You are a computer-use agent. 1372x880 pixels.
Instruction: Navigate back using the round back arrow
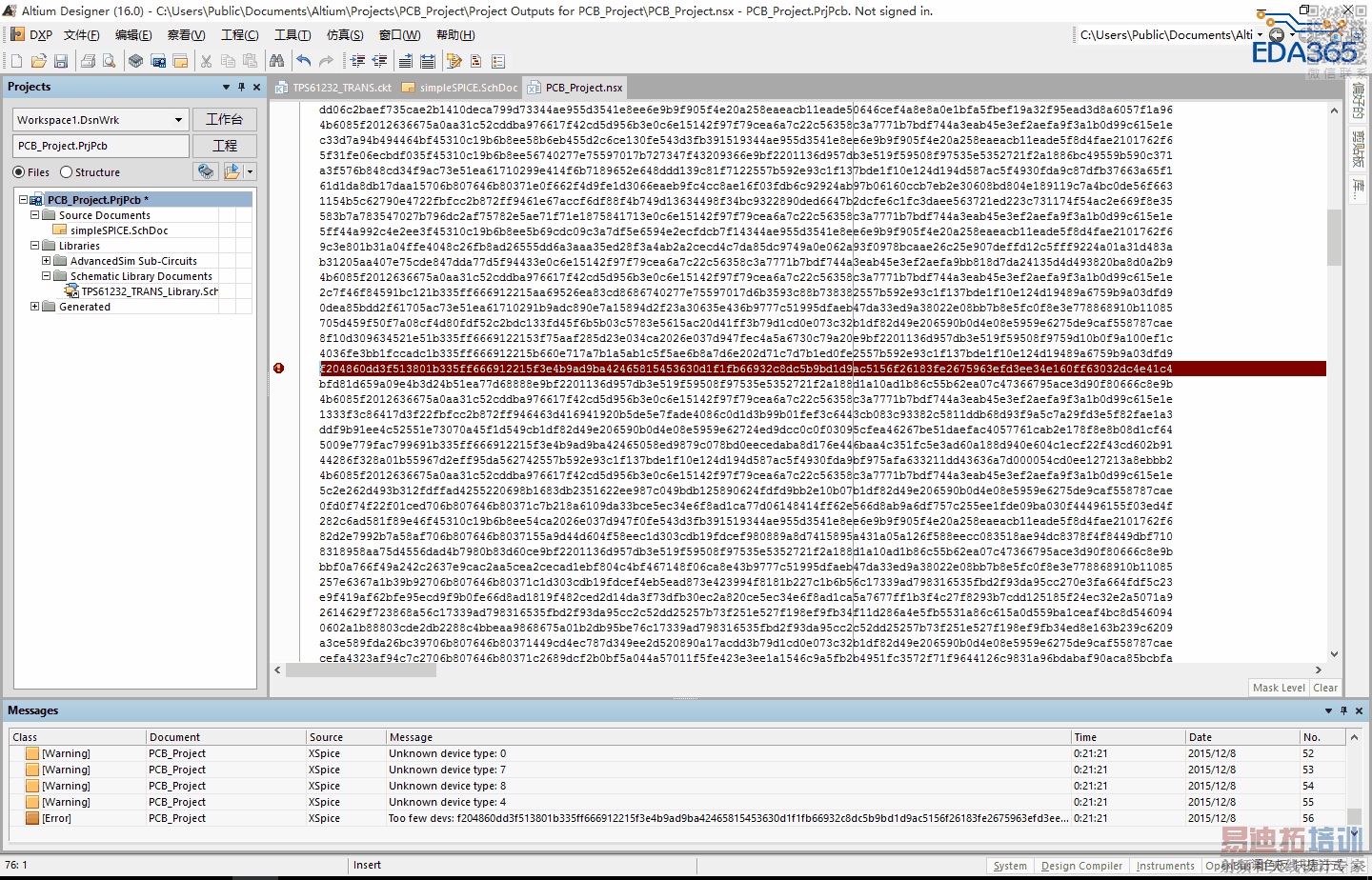coord(1277,34)
